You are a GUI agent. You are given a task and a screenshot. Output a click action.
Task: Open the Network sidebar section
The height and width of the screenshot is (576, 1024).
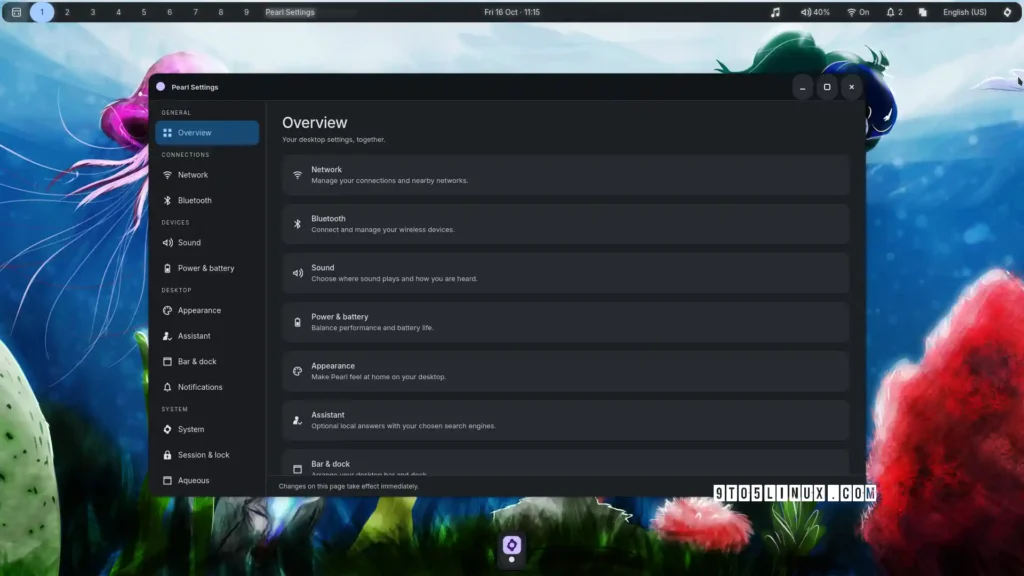tap(207, 175)
